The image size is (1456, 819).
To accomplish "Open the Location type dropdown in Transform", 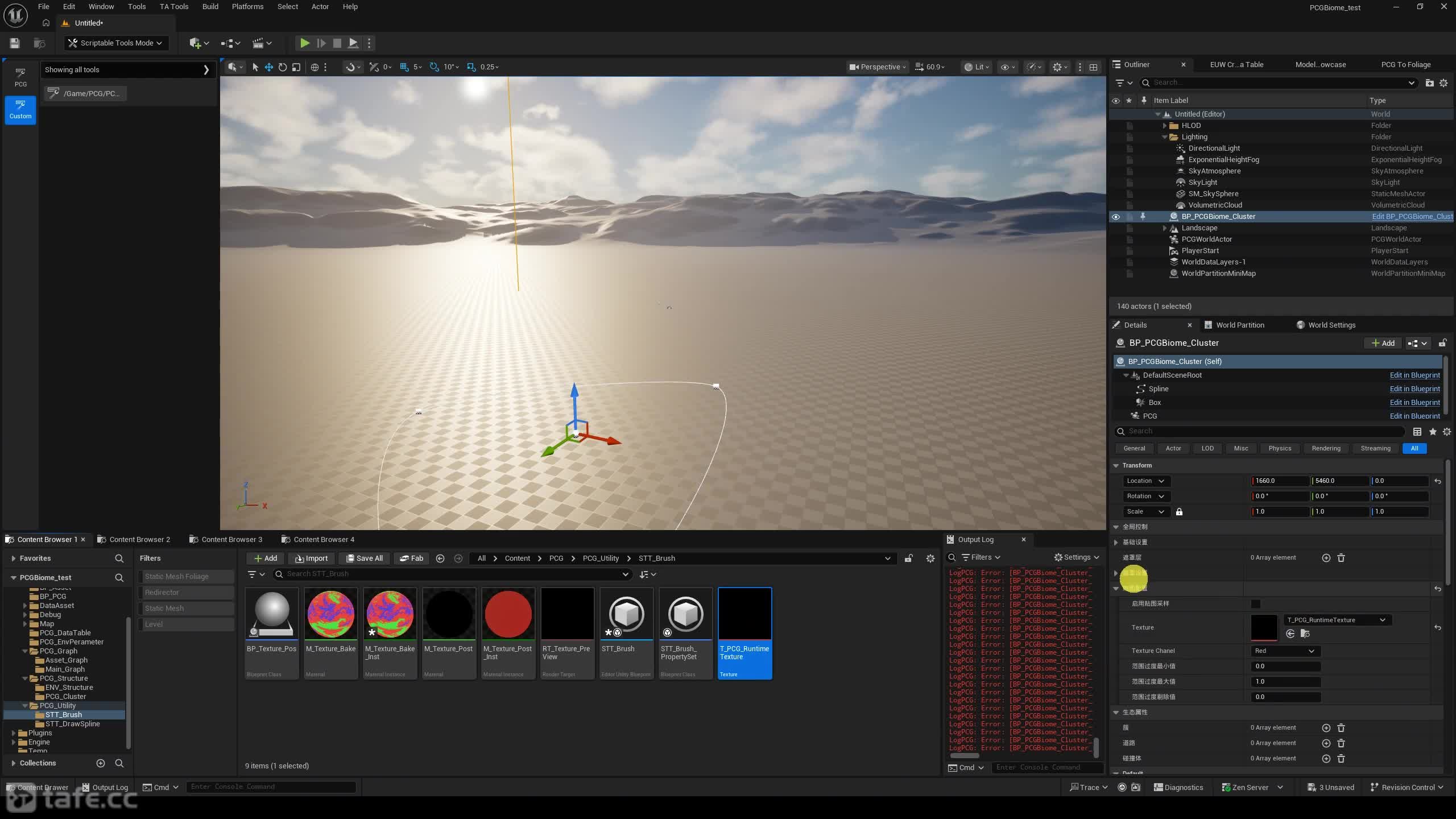I will point(1146,481).
